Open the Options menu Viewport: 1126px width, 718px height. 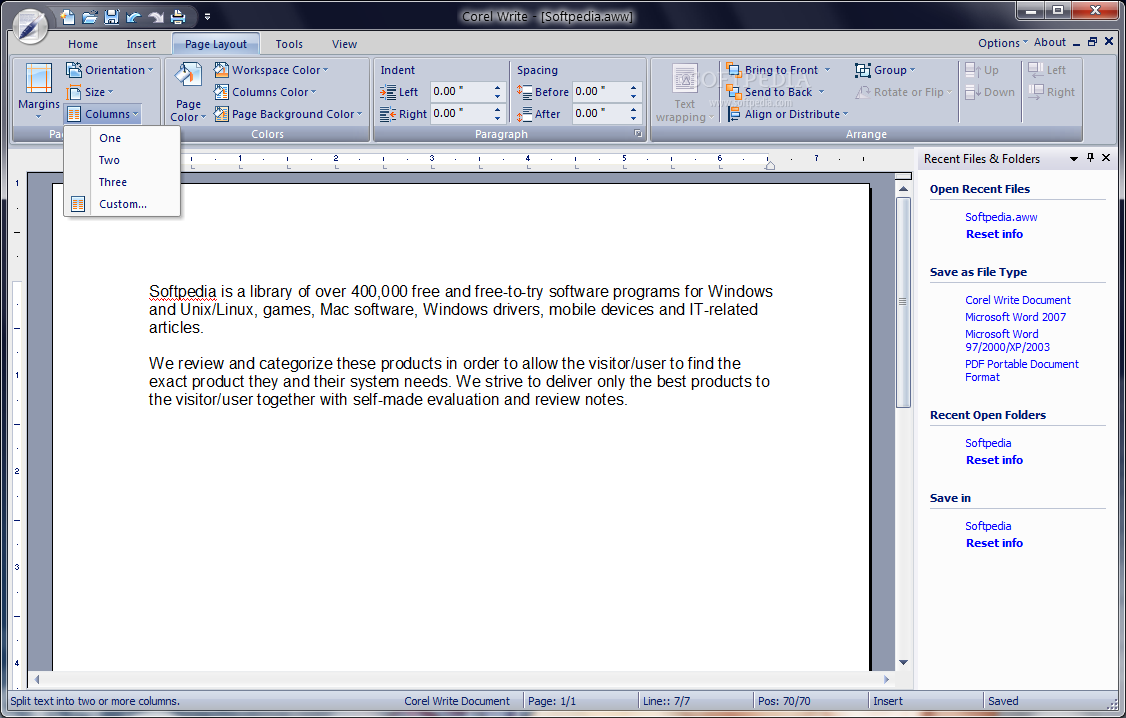pyautogui.click(x=1002, y=43)
